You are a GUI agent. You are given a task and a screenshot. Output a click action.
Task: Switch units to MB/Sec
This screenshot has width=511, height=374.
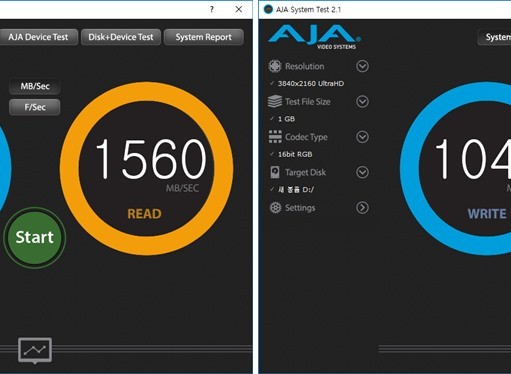point(35,86)
